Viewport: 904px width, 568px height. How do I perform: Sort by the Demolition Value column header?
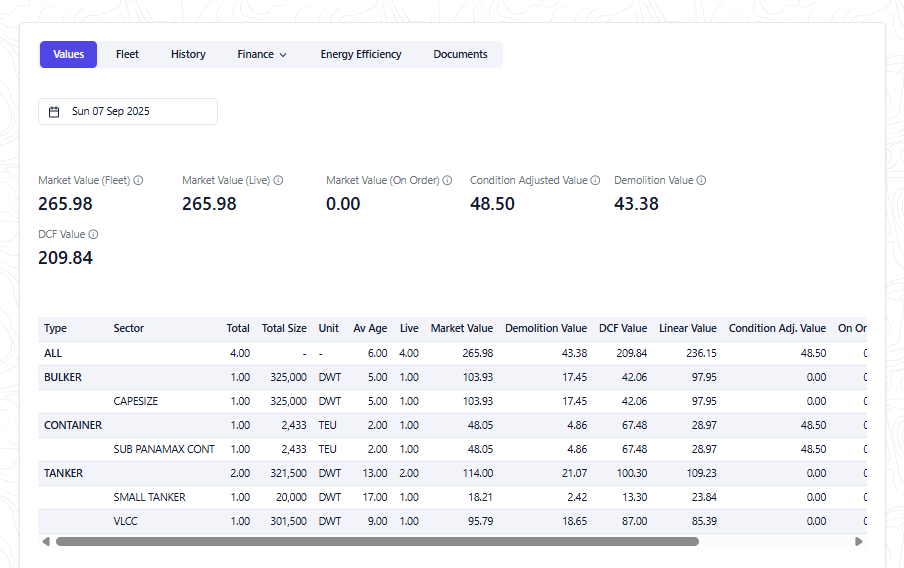point(545,328)
